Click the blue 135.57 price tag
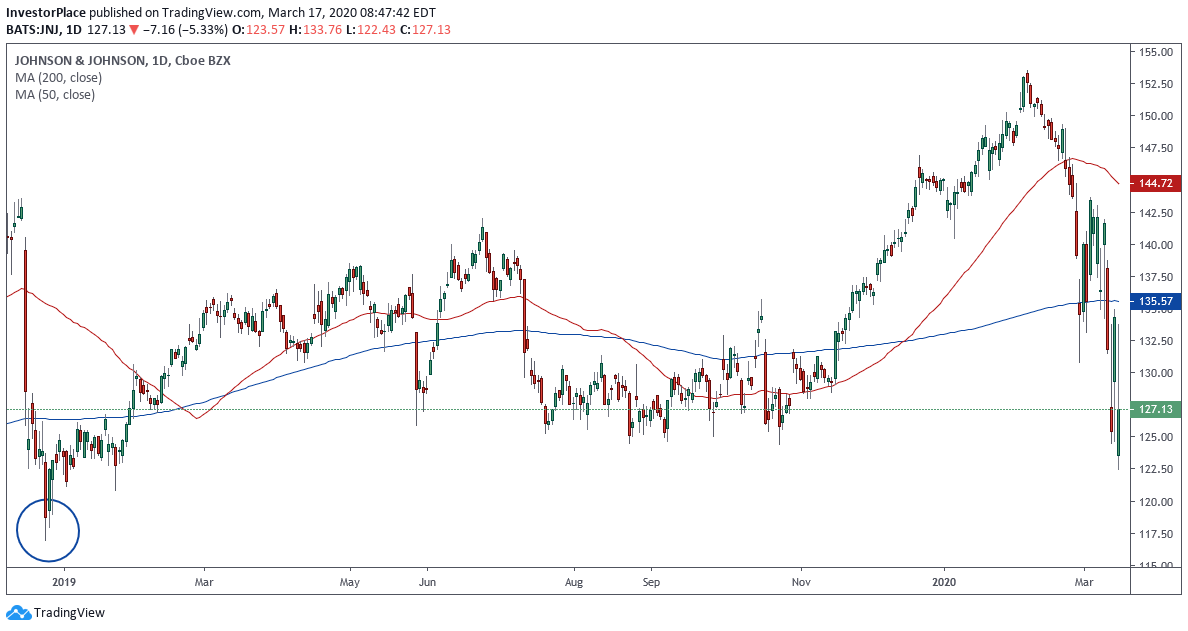The height and width of the screenshot is (631, 1188). pos(1155,301)
